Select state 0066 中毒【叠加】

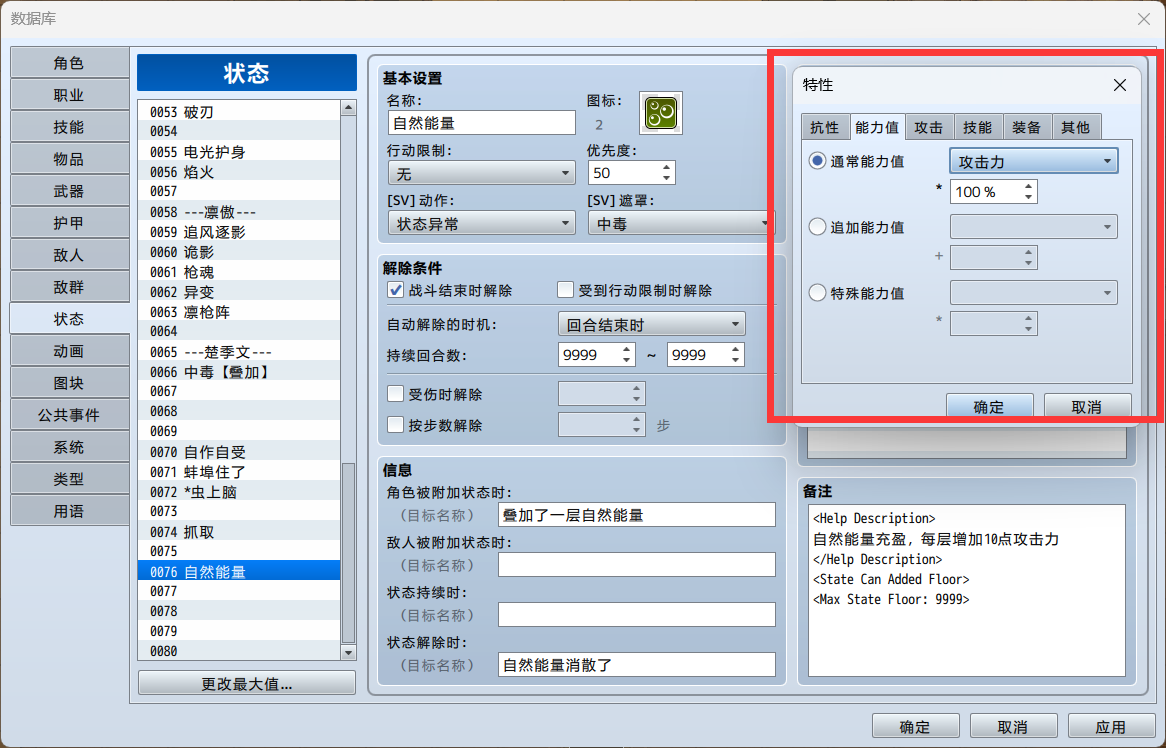pyautogui.click(x=239, y=372)
